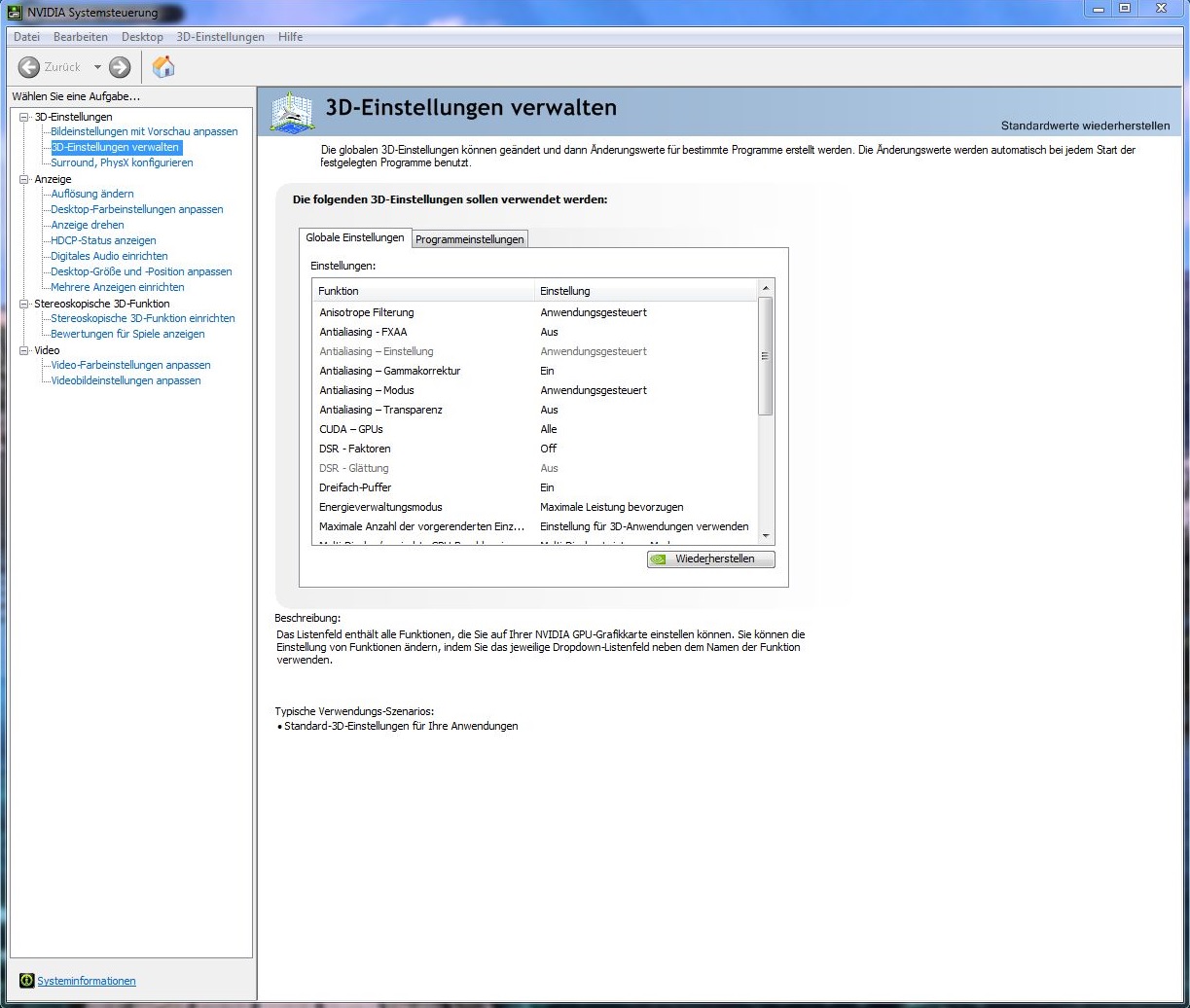Select the Antialiasing - FXAA row
The height and width of the screenshot is (1008, 1190).
534,332
